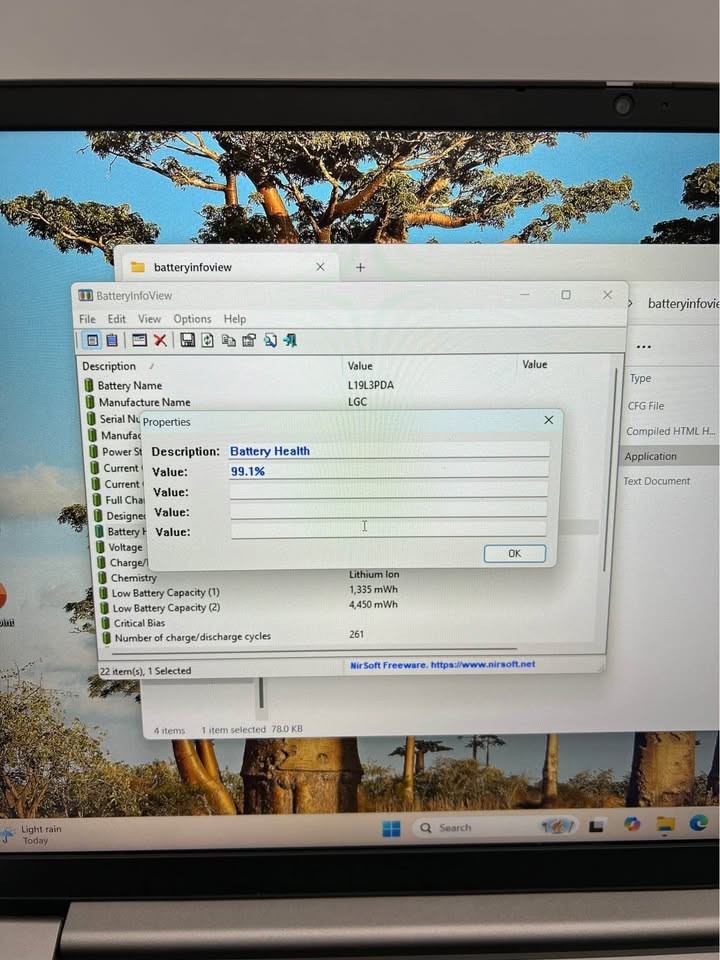720x960 pixels.
Task: Select the Text Document entry in File Explorer
Action: click(656, 481)
